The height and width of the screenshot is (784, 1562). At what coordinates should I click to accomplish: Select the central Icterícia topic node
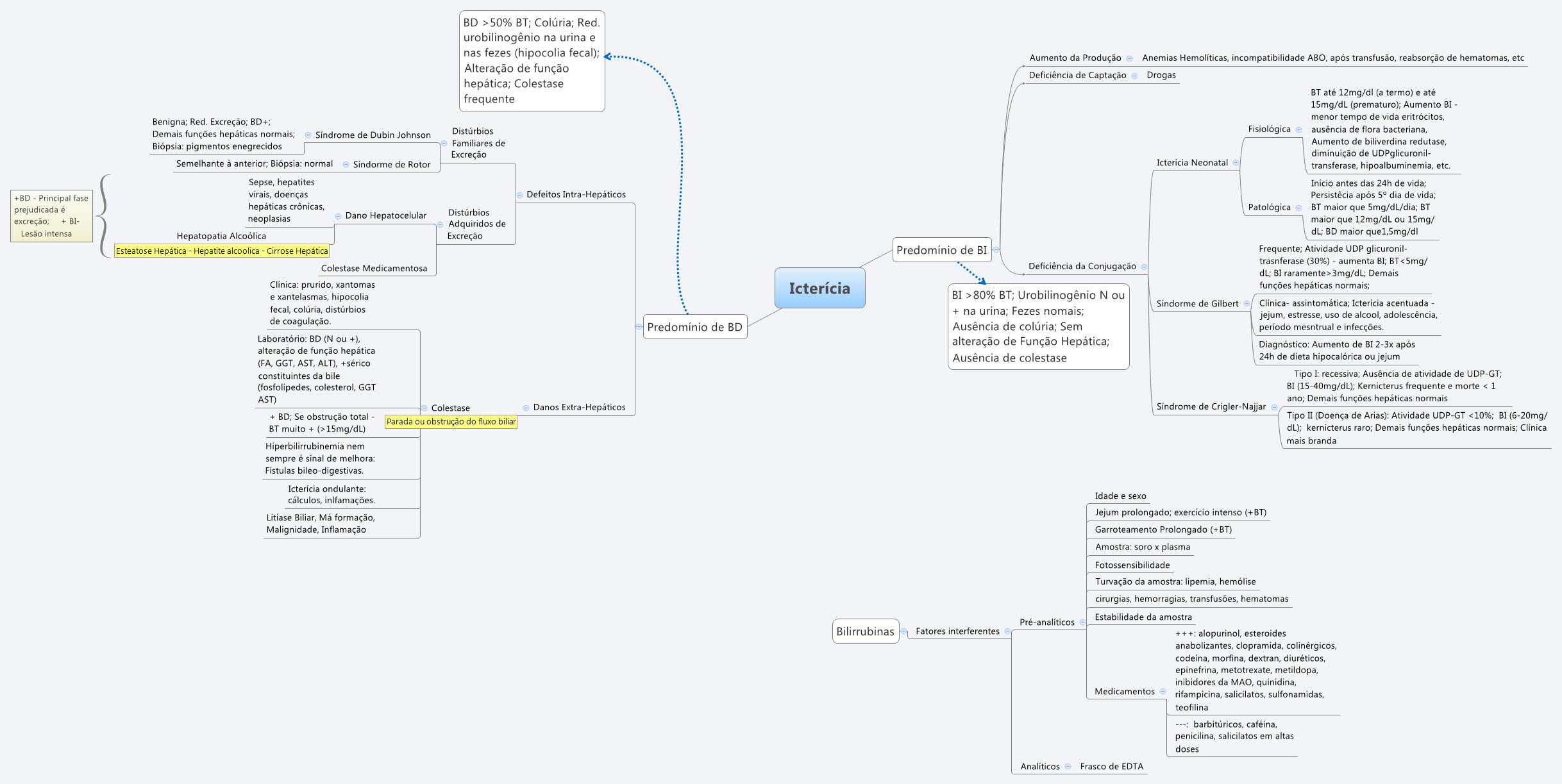coord(819,288)
